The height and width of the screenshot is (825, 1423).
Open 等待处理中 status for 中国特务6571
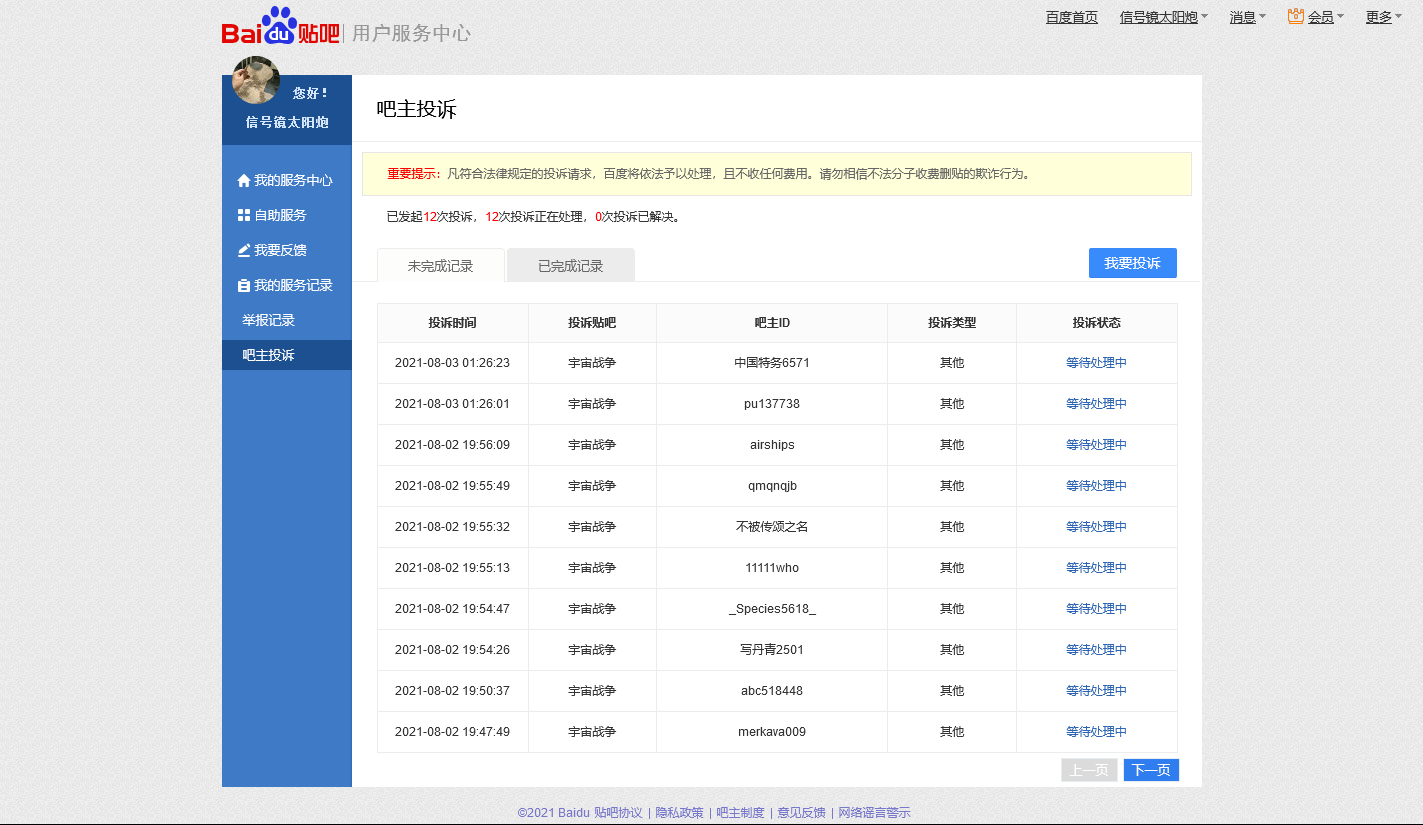(1096, 363)
